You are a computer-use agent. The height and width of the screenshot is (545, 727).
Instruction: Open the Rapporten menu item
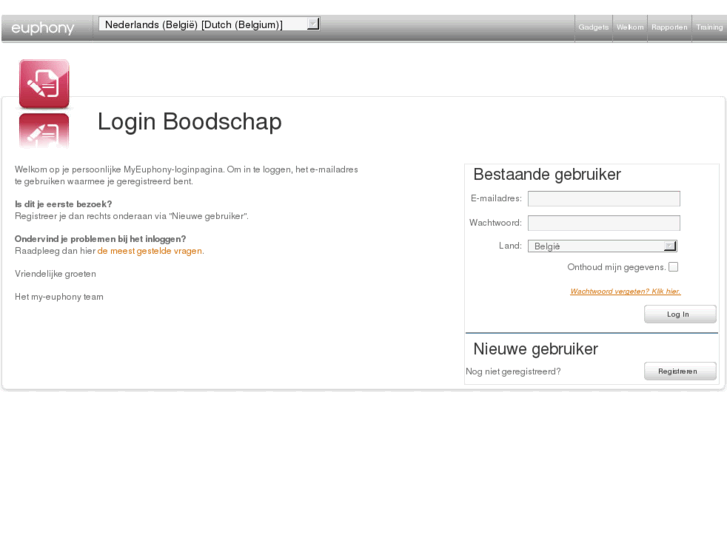coord(669,27)
